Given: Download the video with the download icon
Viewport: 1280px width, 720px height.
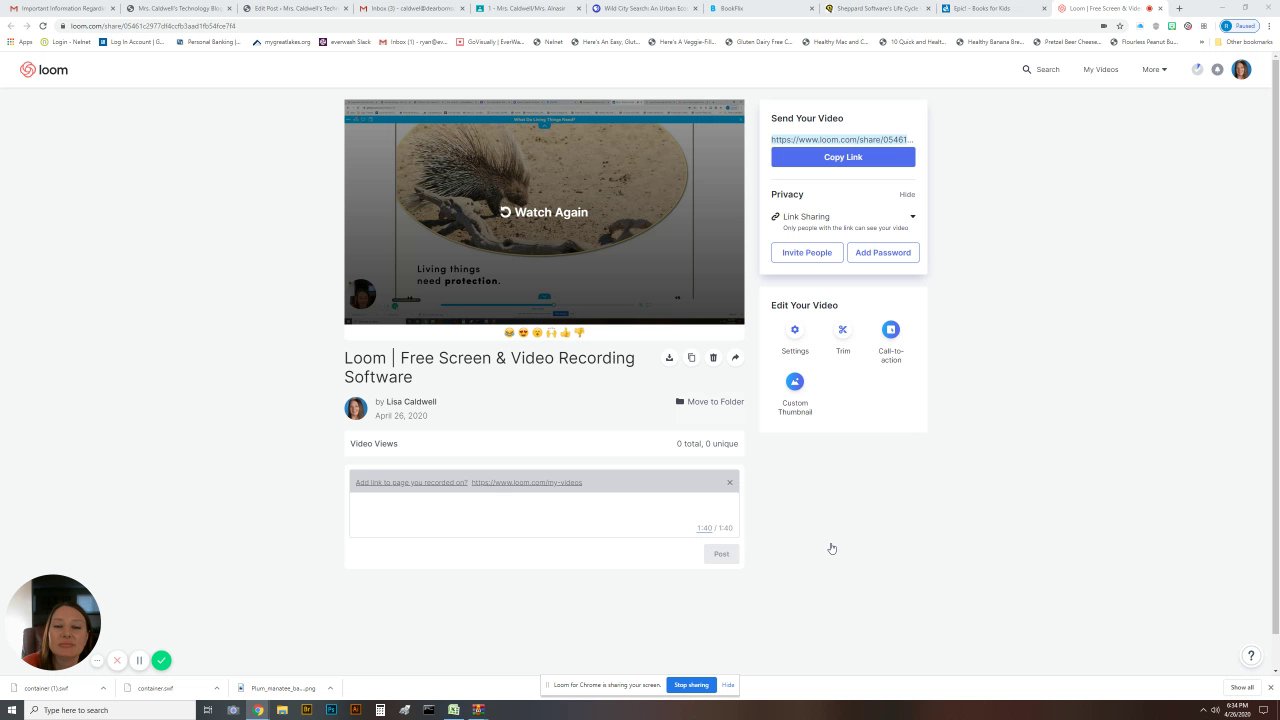Looking at the screenshot, I should pos(669,357).
